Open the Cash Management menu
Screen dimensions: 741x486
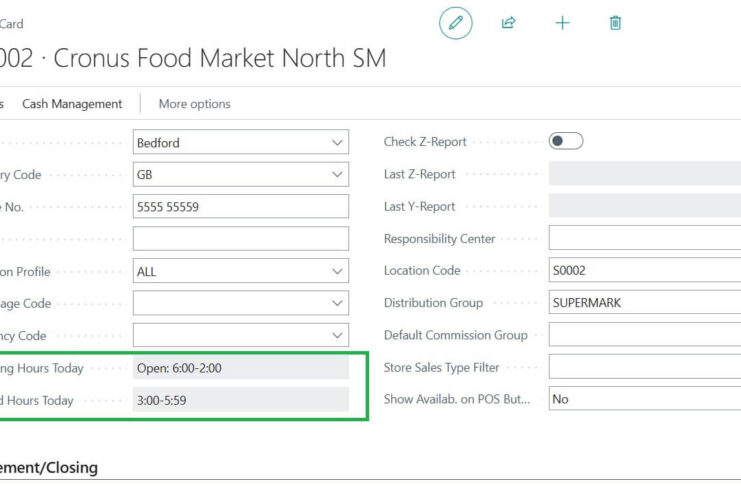72,104
